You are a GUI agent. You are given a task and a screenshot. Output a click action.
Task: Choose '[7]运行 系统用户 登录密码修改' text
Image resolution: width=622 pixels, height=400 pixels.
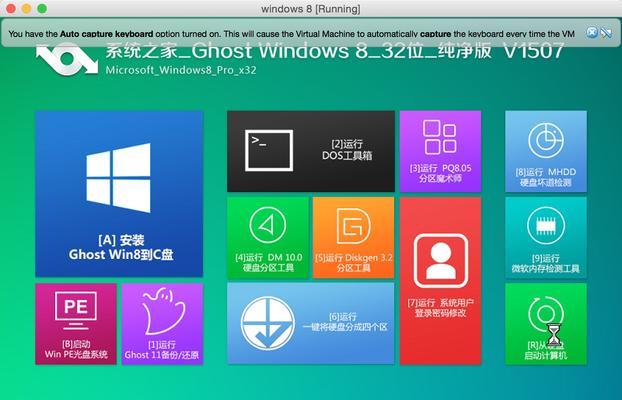point(440,308)
